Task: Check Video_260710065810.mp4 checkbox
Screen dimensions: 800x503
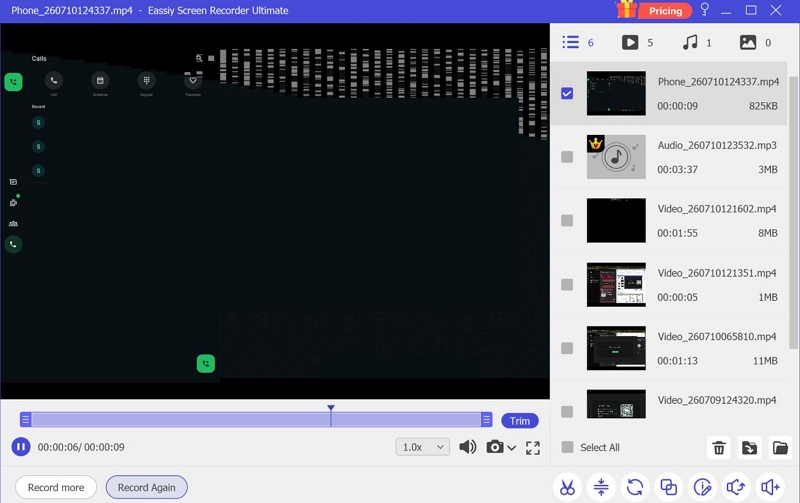Action: [x=567, y=348]
